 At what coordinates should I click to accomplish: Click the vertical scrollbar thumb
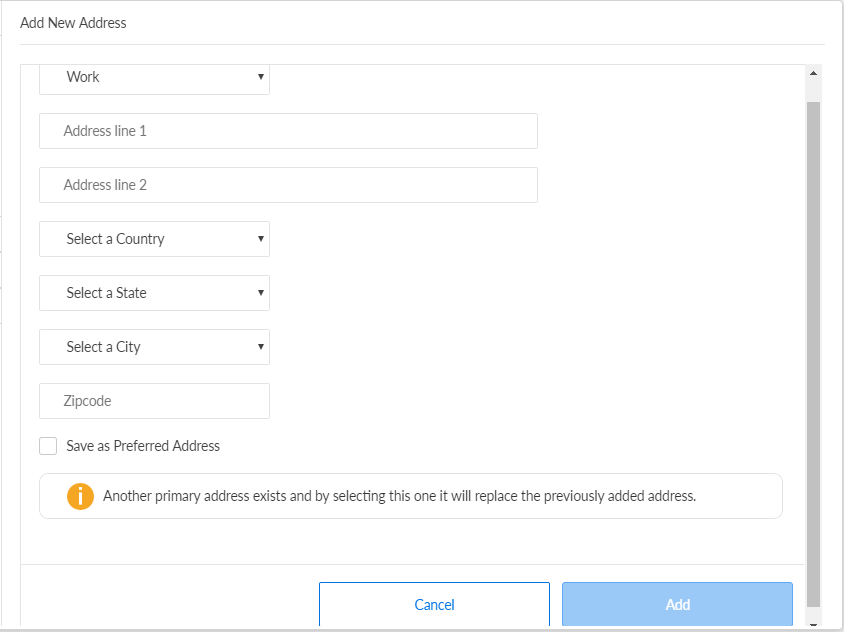(x=812, y=350)
